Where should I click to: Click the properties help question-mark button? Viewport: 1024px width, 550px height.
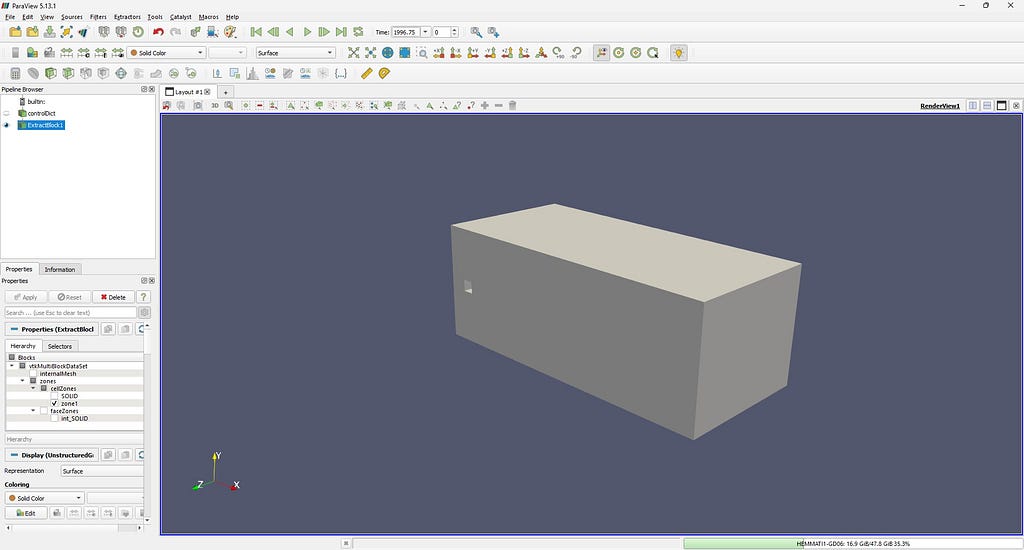(x=144, y=297)
